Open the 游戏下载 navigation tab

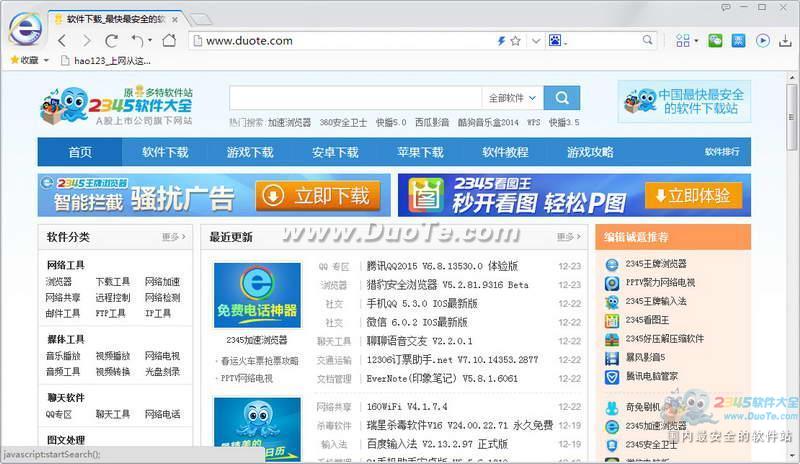250,152
